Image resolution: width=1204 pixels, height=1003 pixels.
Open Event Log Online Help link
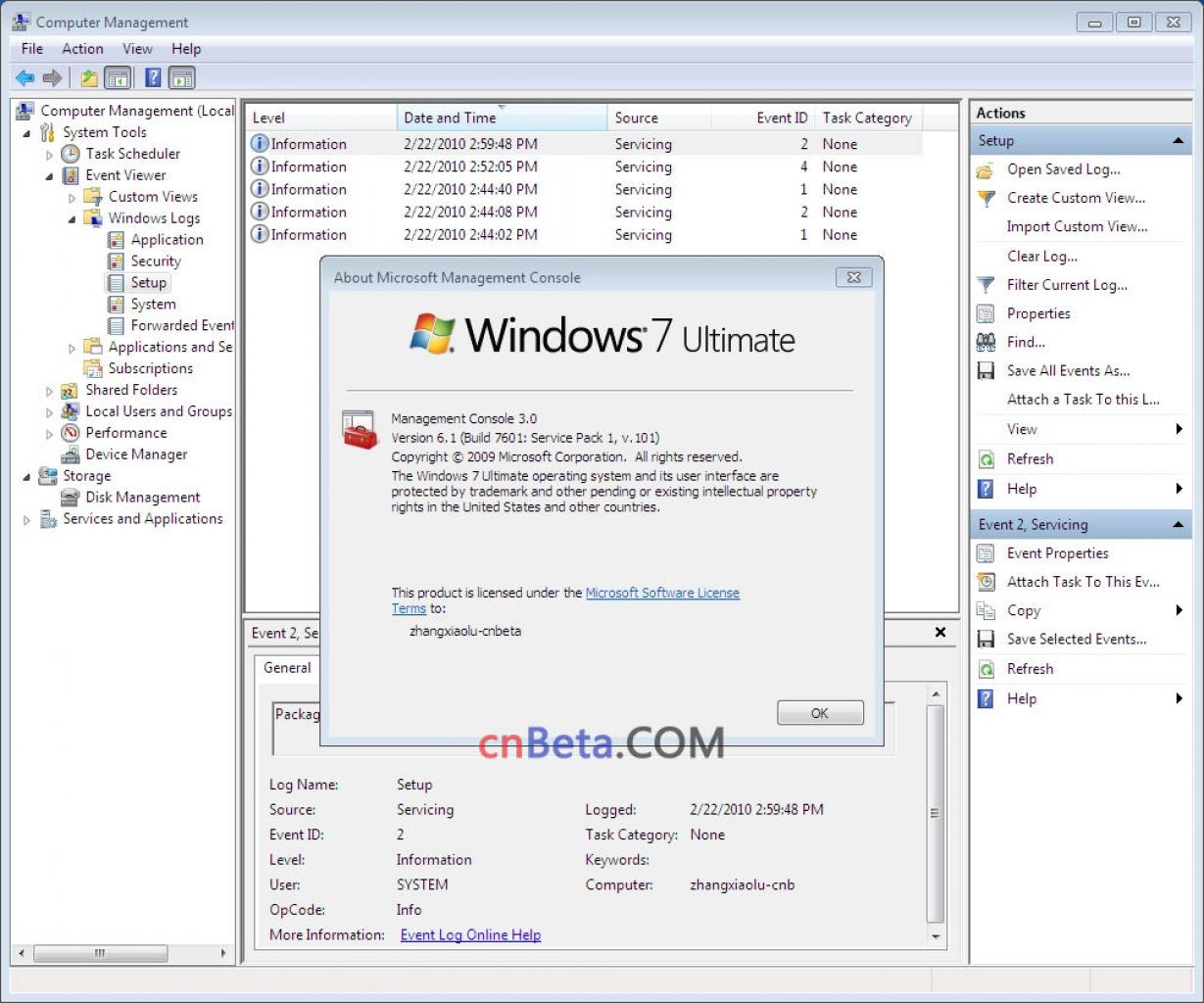pos(470,935)
